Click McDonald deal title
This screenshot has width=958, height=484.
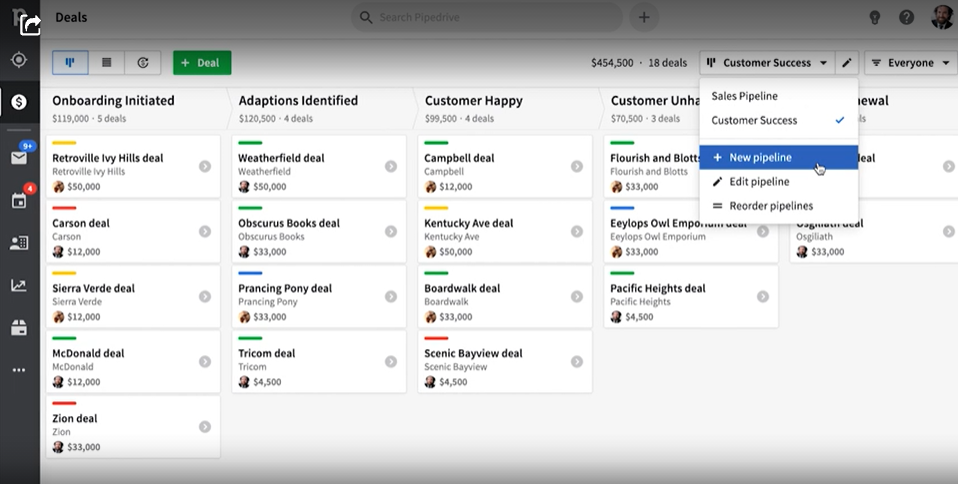(x=88, y=353)
